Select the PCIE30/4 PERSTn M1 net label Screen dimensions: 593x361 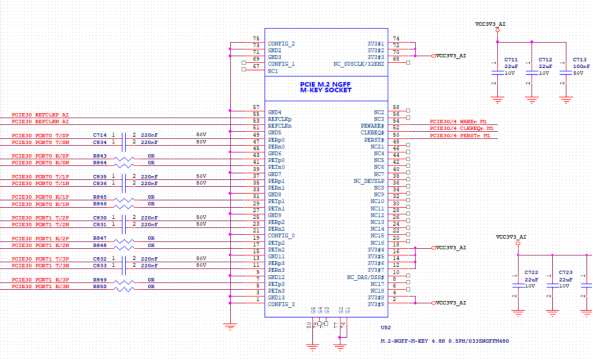(460, 136)
